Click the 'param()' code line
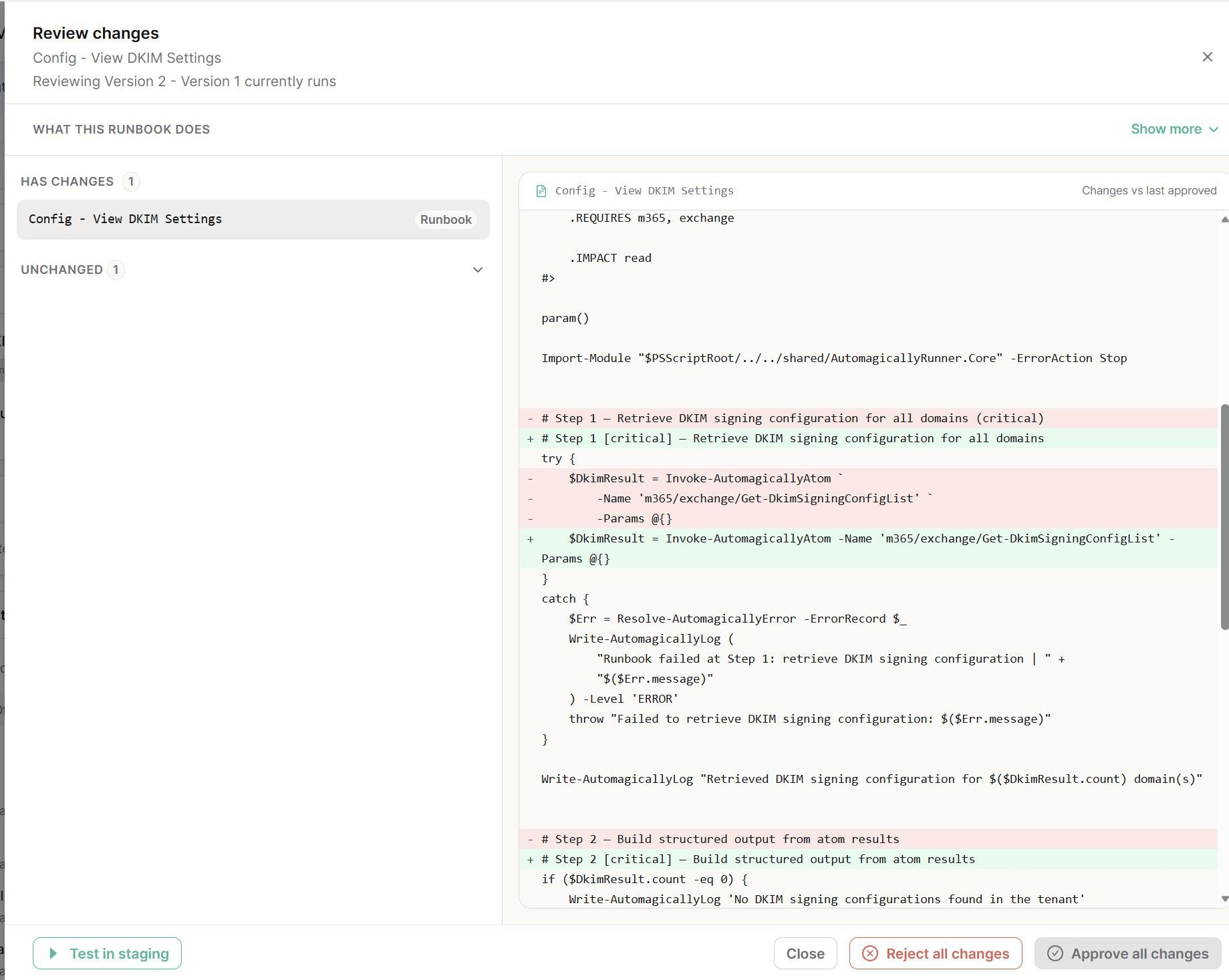1229x980 pixels. pyautogui.click(x=565, y=318)
